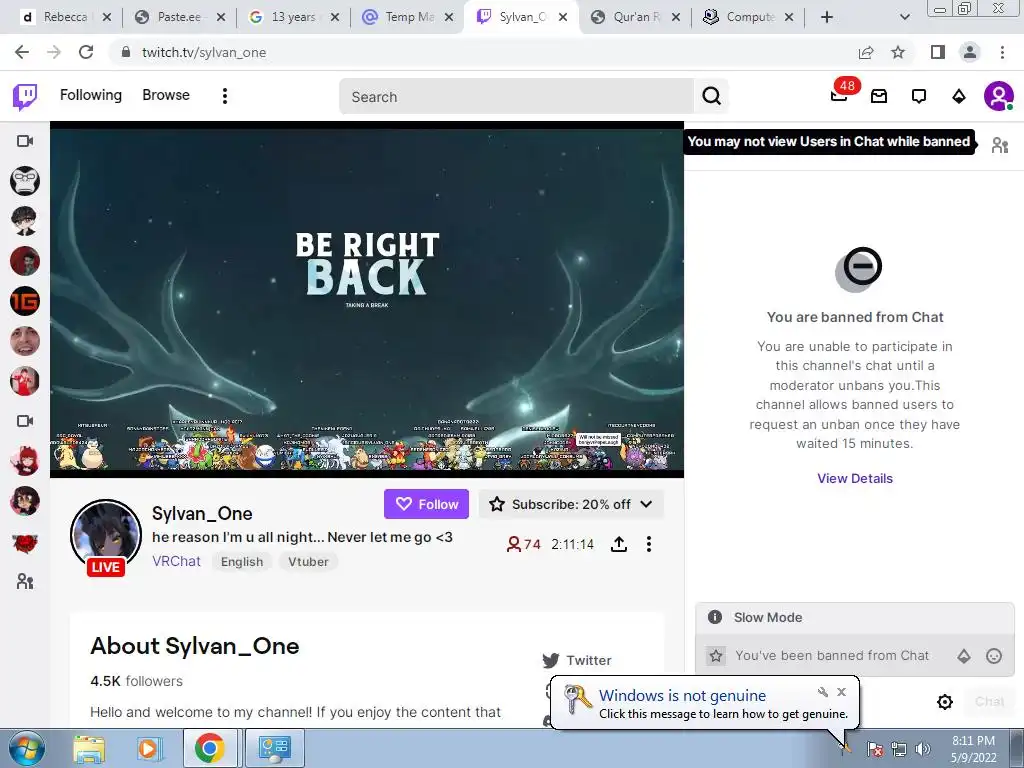Open the tab search chevron dropdown

(x=904, y=17)
